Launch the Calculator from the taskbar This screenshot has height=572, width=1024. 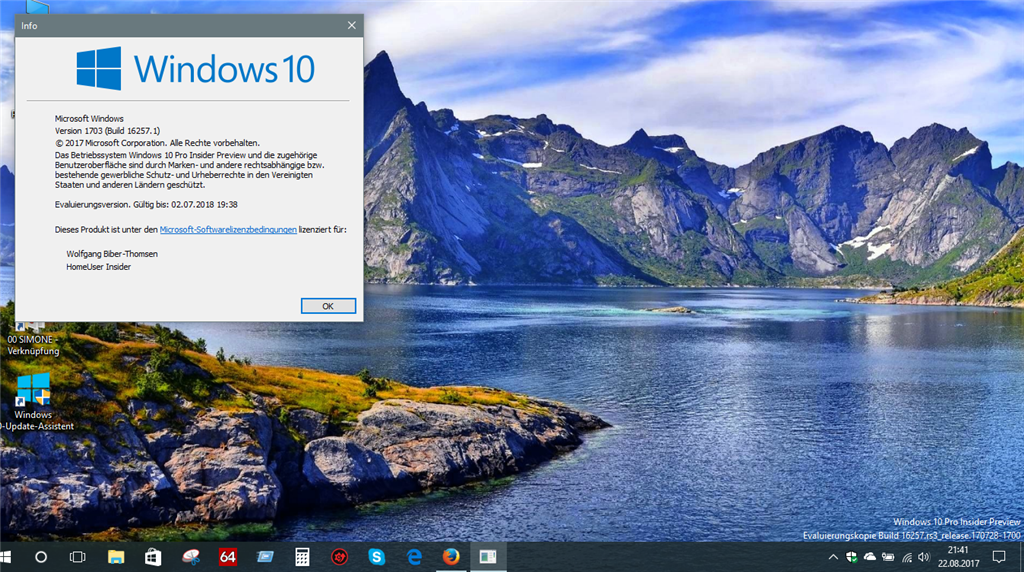point(302,557)
